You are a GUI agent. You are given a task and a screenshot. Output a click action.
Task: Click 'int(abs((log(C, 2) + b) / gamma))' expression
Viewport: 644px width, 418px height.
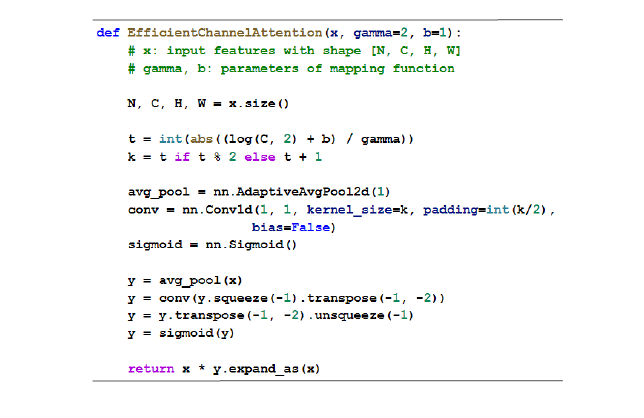coord(286,139)
